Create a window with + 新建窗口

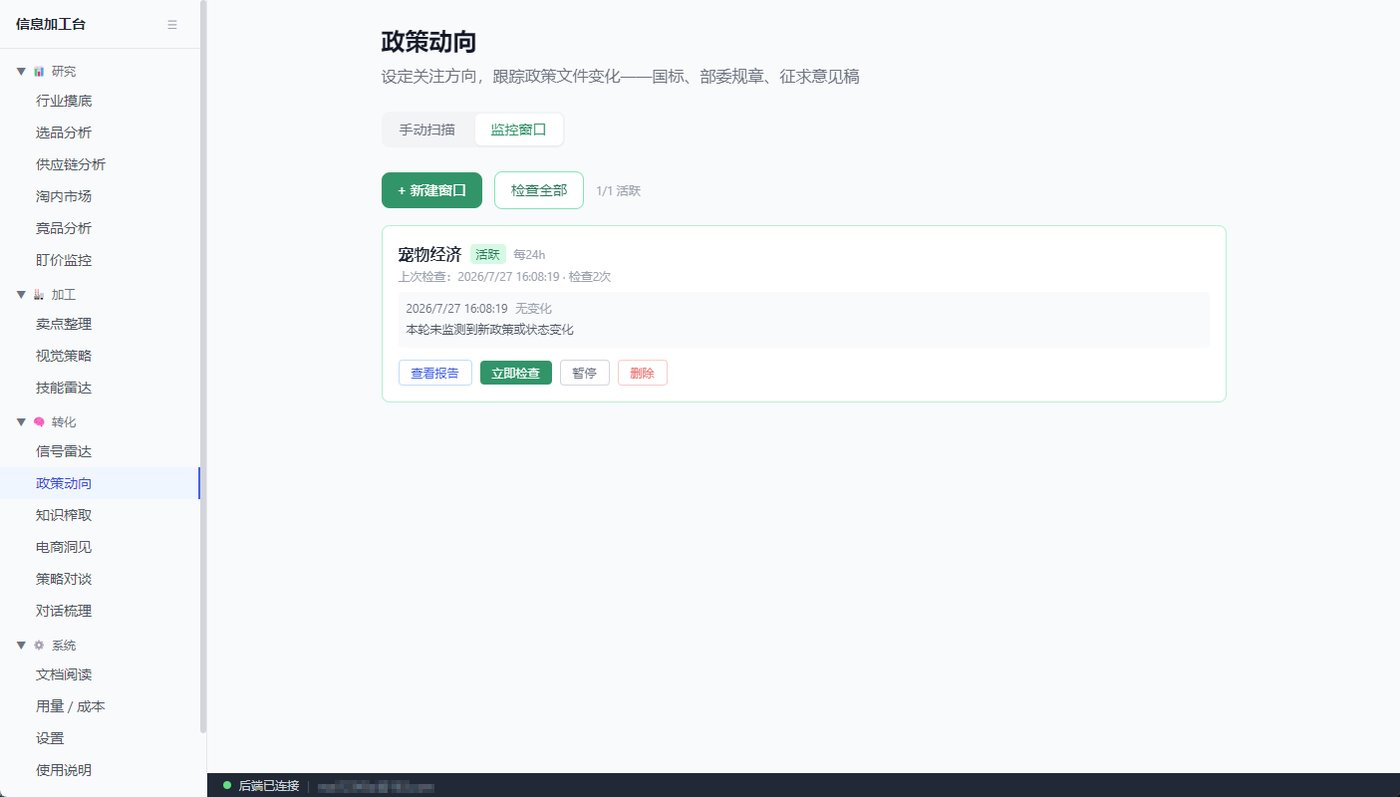pyautogui.click(x=432, y=190)
